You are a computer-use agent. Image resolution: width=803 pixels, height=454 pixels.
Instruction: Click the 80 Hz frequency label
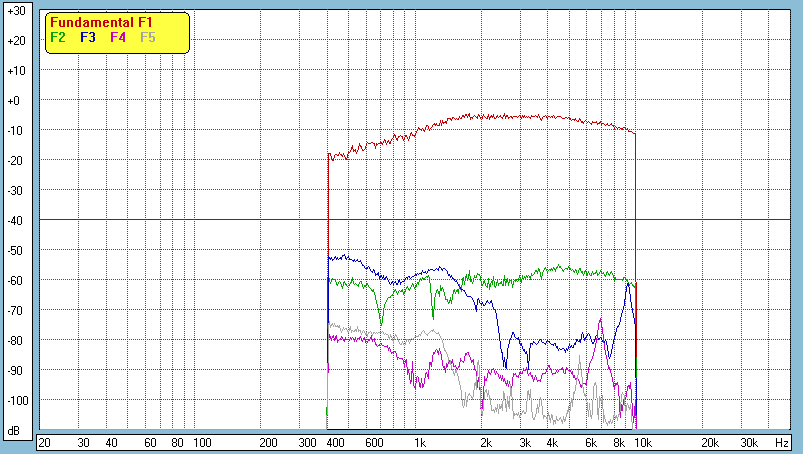(x=177, y=443)
